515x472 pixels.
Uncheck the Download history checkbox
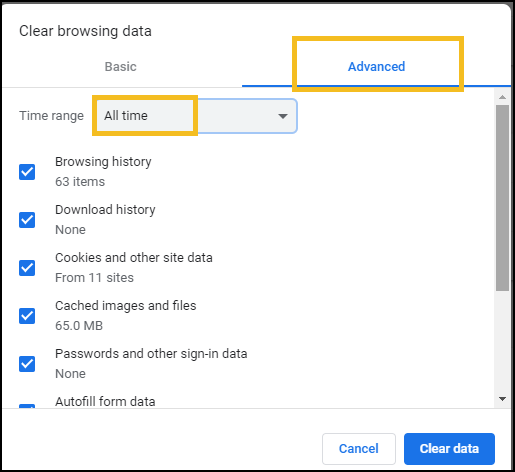[x=27, y=220]
